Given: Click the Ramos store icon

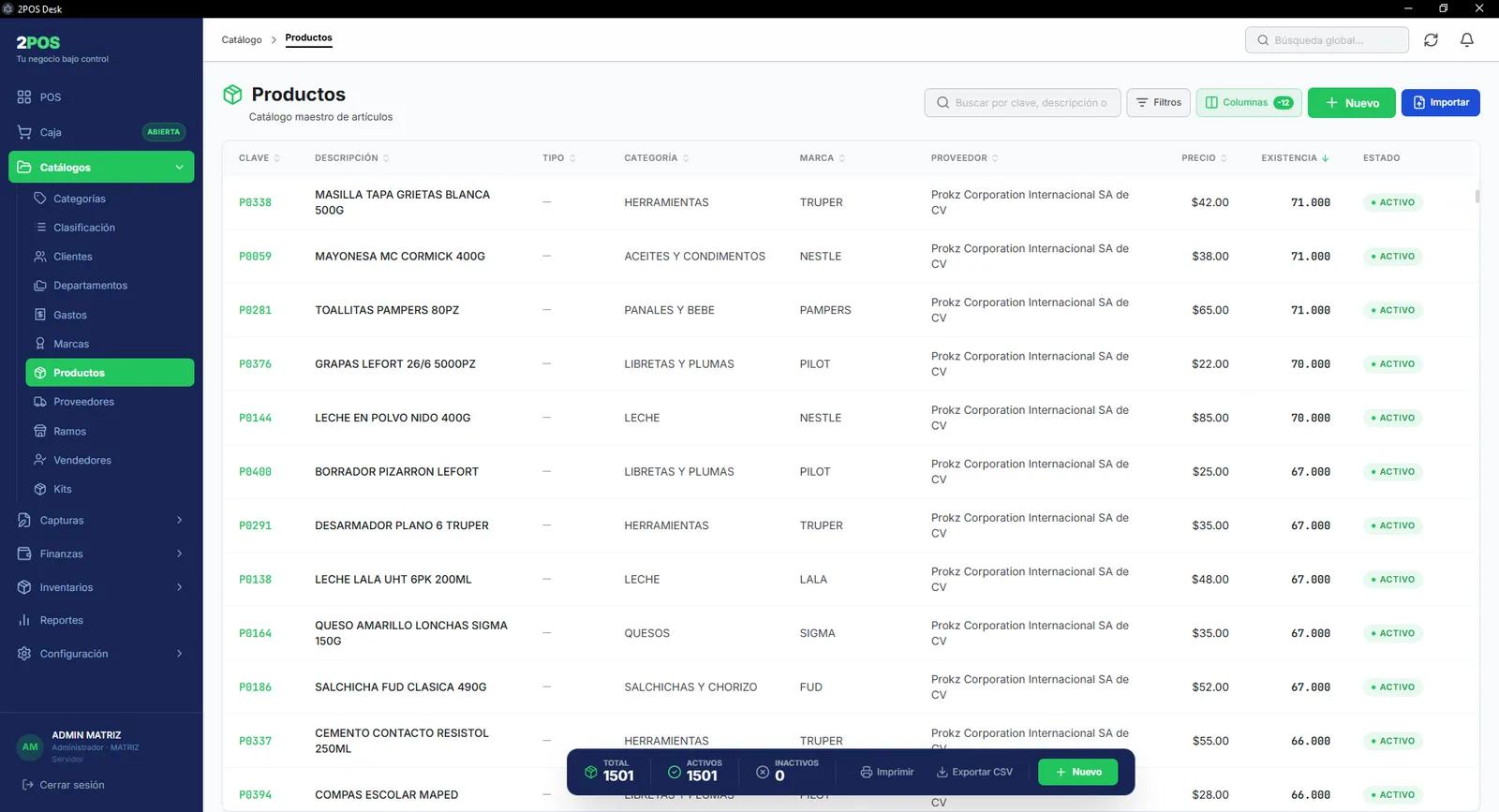Looking at the screenshot, I should coord(40,431).
